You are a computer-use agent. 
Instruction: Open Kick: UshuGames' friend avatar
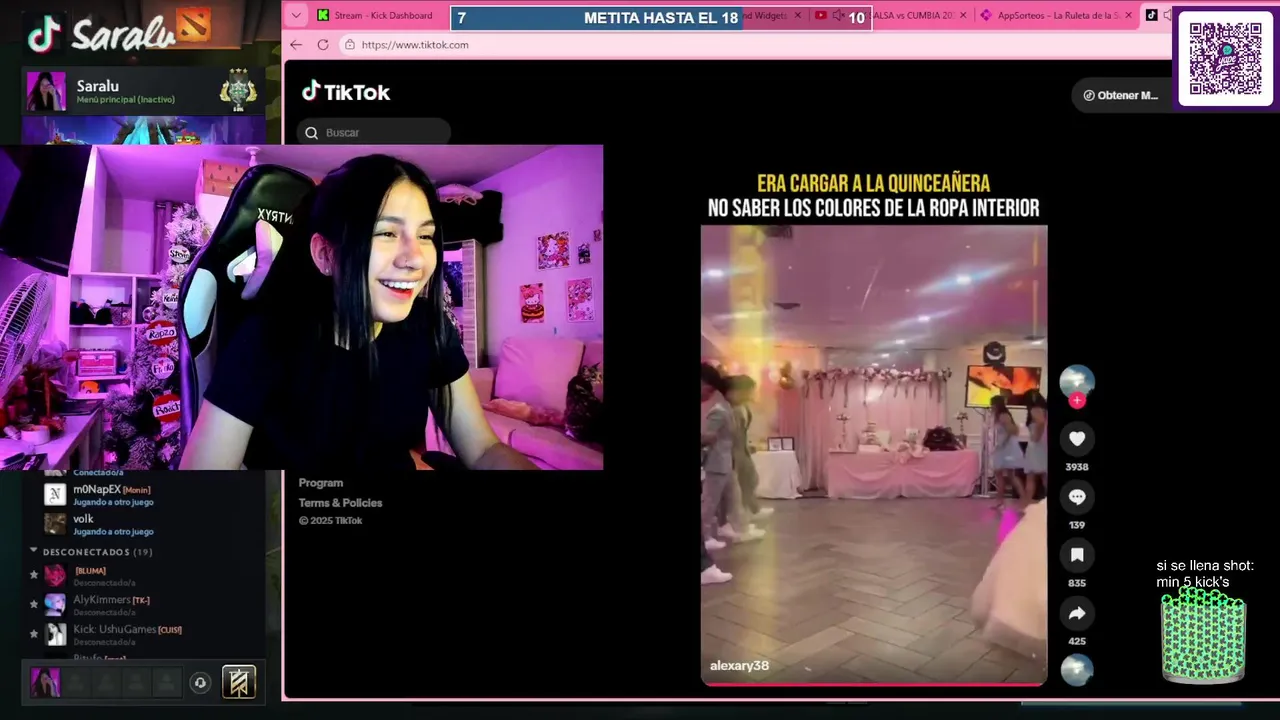(55, 635)
